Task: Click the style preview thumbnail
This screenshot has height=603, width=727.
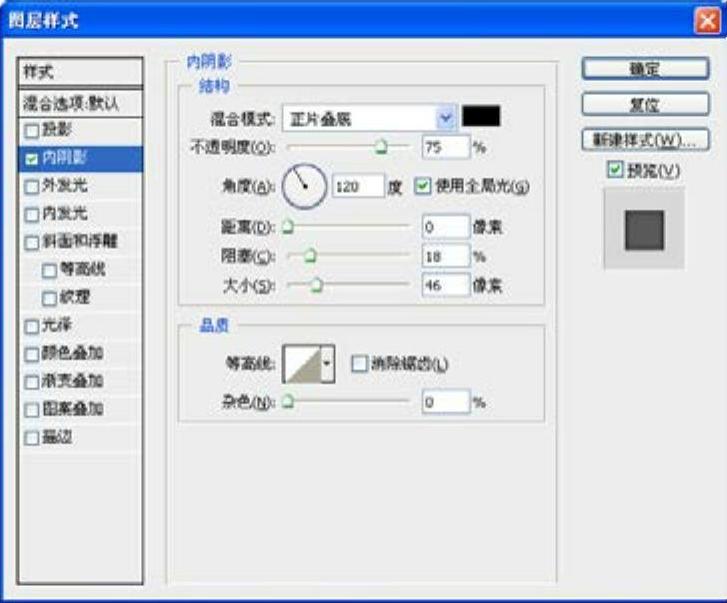Action: (644, 229)
